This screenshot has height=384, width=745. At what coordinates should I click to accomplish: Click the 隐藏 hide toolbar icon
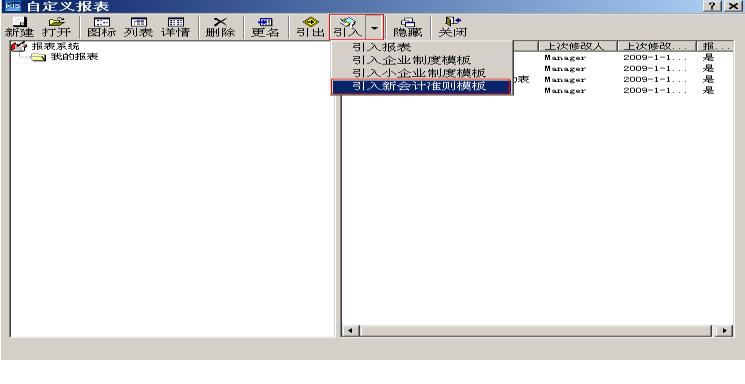coord(407,27)
